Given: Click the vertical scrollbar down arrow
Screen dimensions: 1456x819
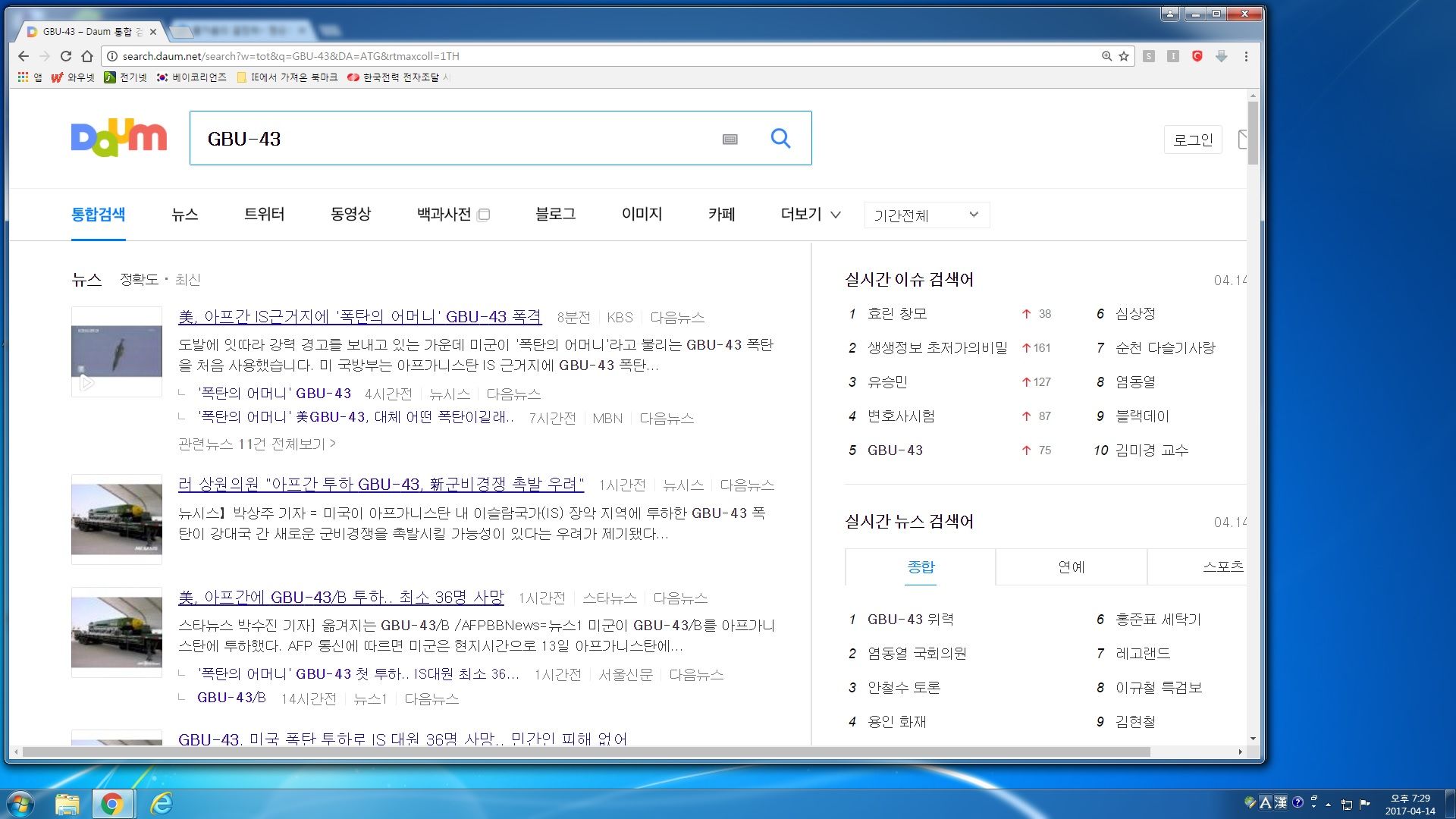Looking at the screenshot, I should point(1253,739).
